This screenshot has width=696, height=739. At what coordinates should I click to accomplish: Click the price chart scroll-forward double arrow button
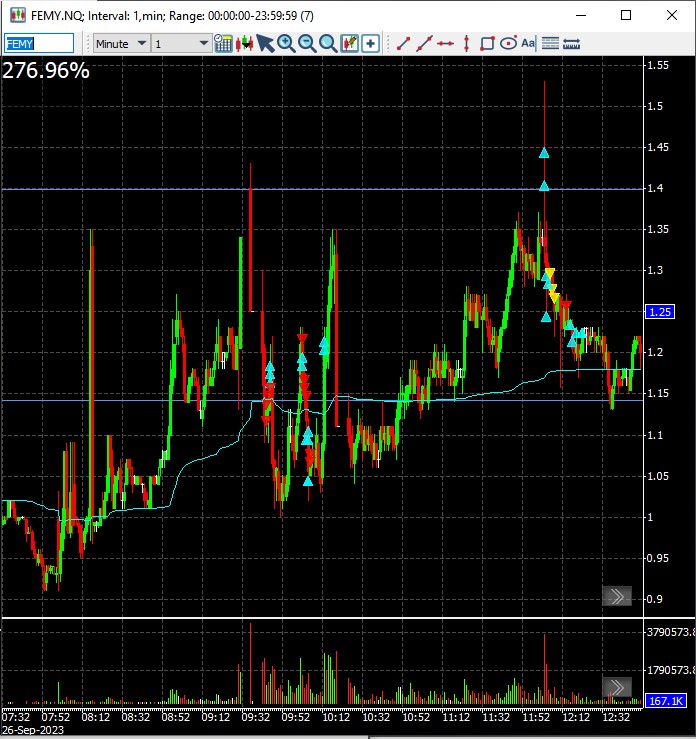click(x=617, y=597)
